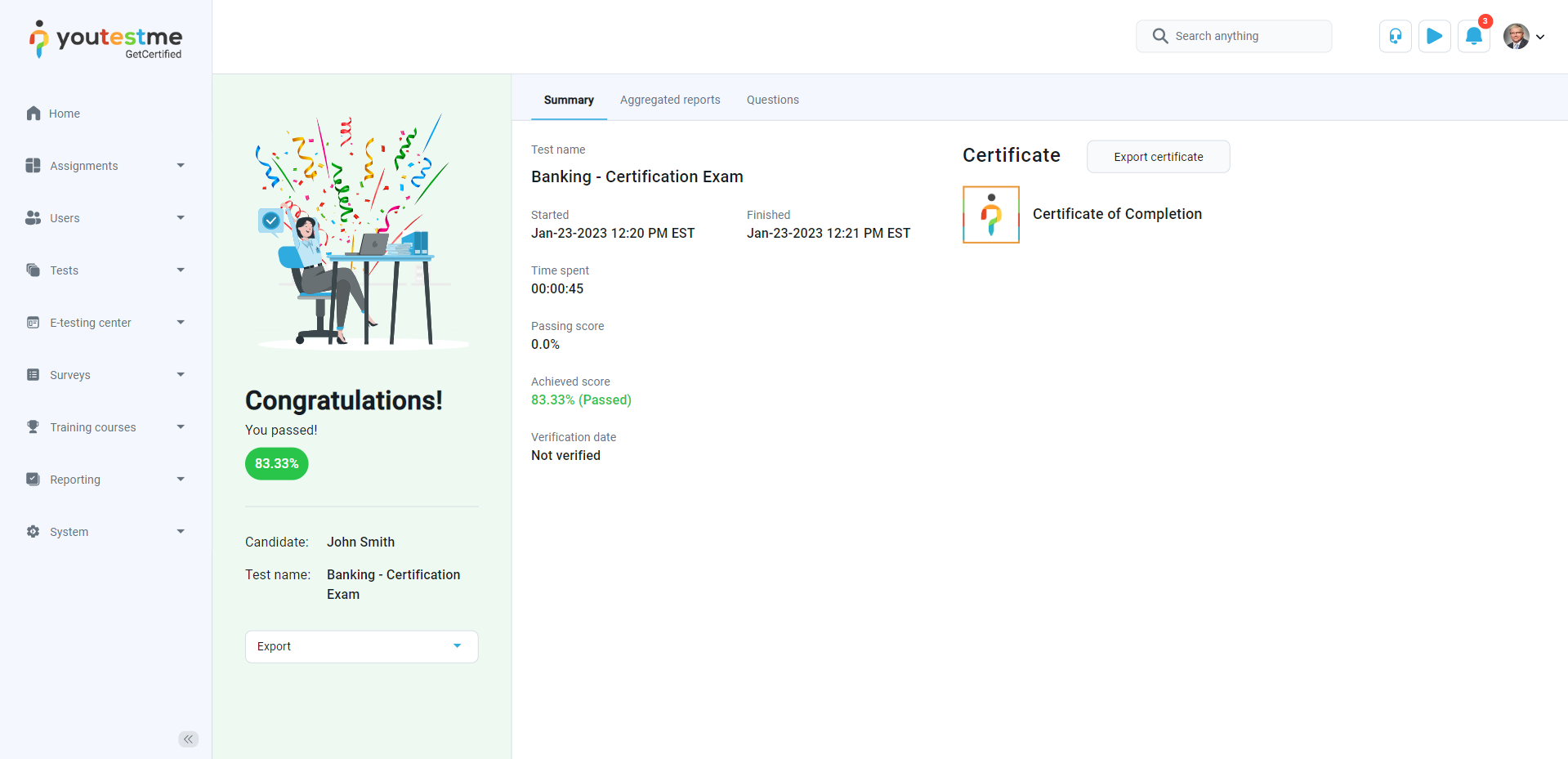The height and width of the screenshot is (759, 1568).
Task: Click the Export certificate button
Action: 1158,157
